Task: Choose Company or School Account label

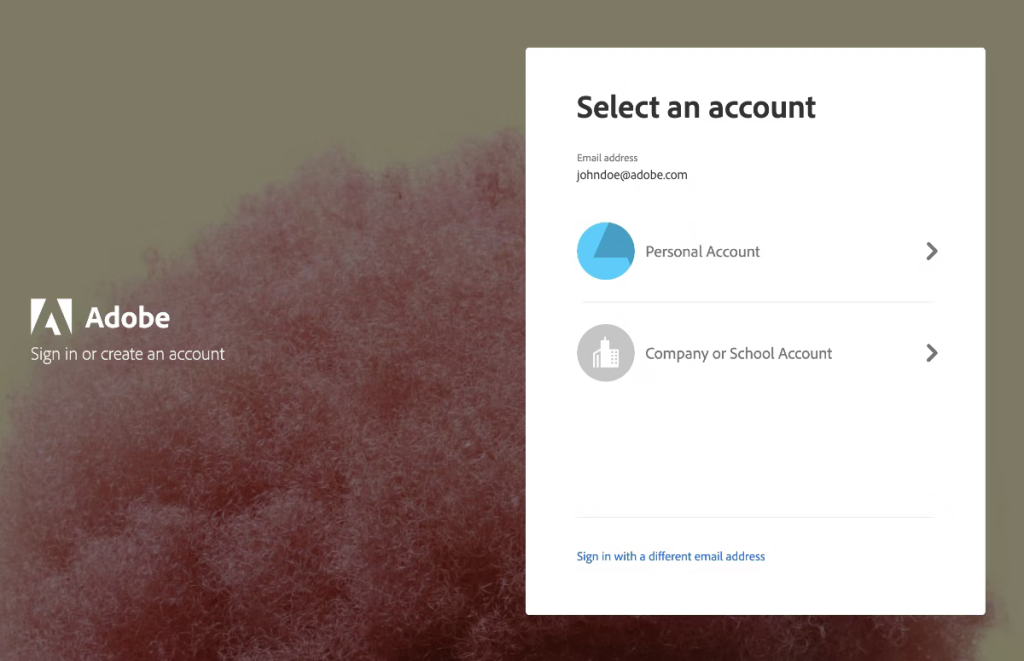Action: (x=738, y=354)
